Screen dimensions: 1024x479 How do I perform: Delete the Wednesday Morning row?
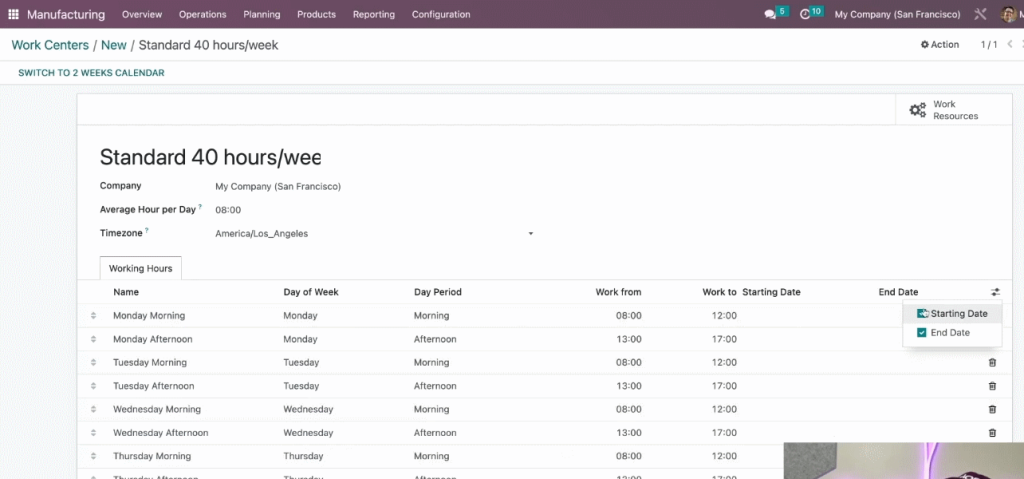[x=992, y=409]
